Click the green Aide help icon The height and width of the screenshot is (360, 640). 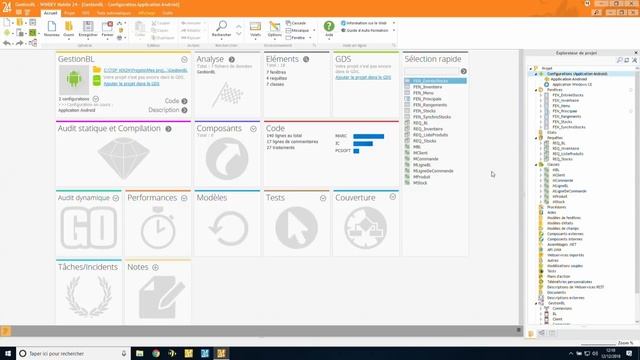tap(329, 26)
